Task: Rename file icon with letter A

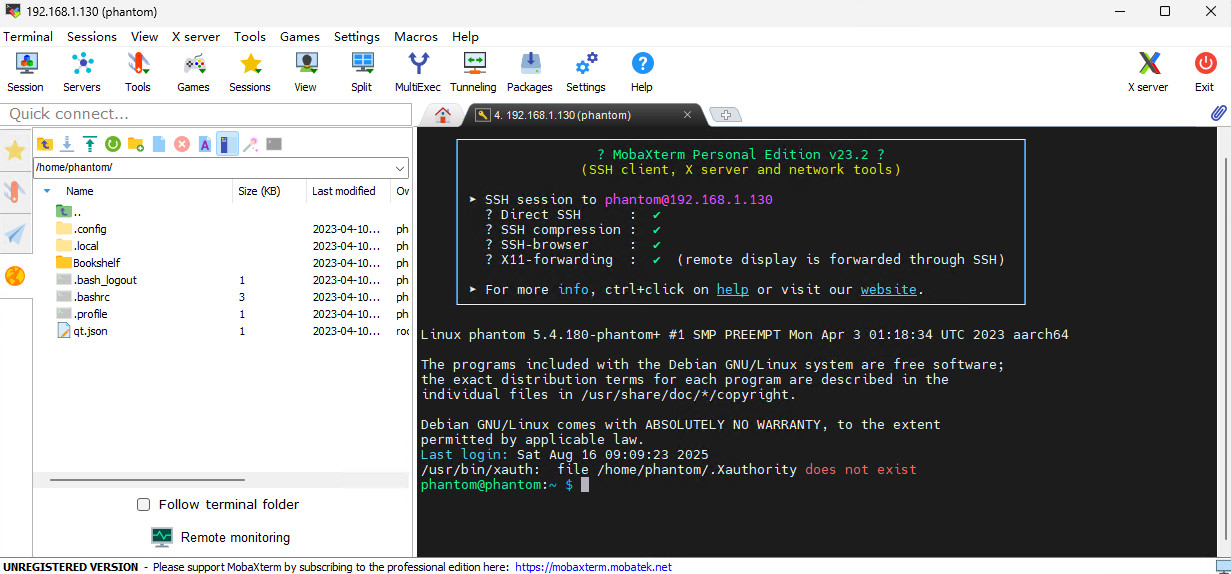Action: pos(205,144)
